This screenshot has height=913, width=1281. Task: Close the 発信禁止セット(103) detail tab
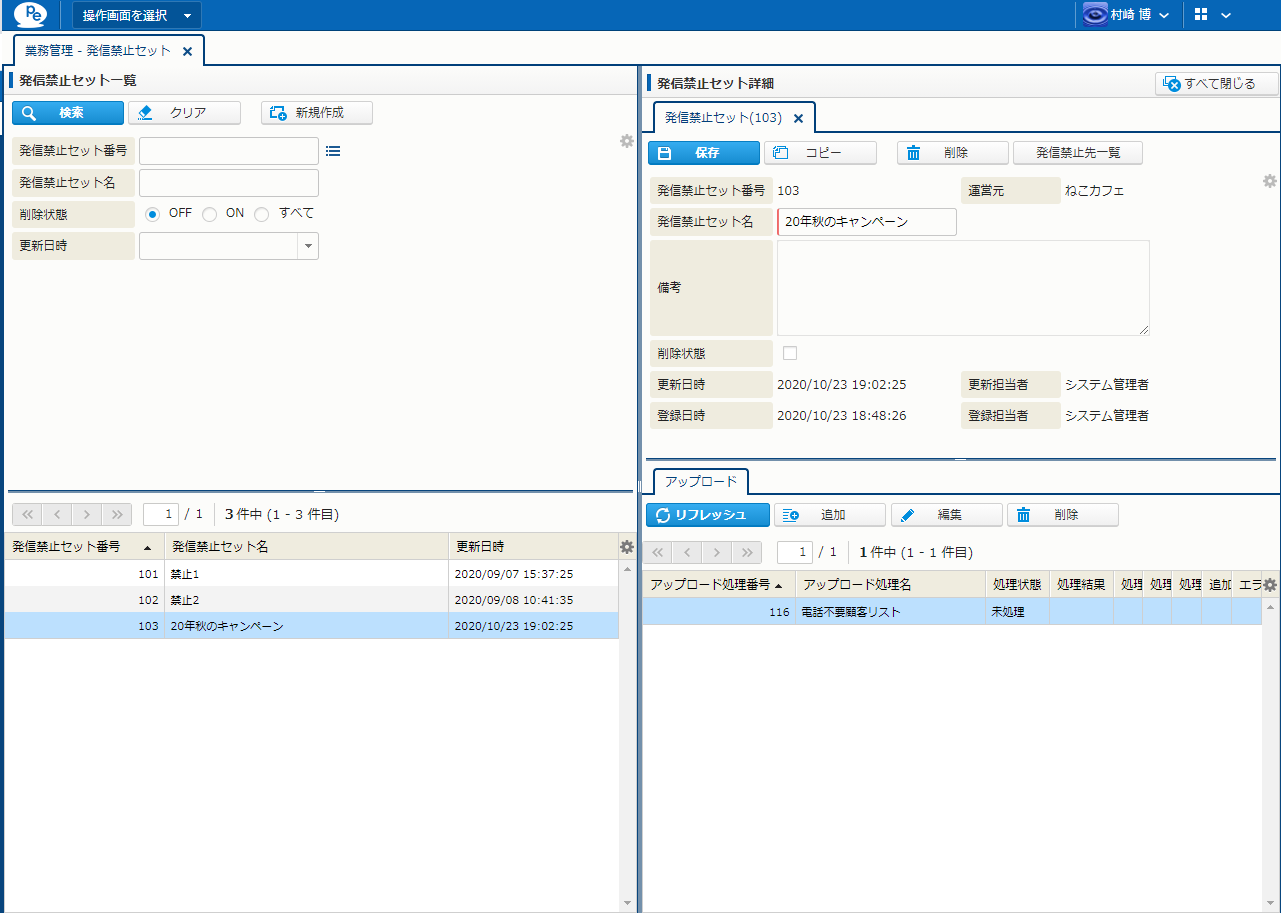pyautogui.click(x=798, y=118)
